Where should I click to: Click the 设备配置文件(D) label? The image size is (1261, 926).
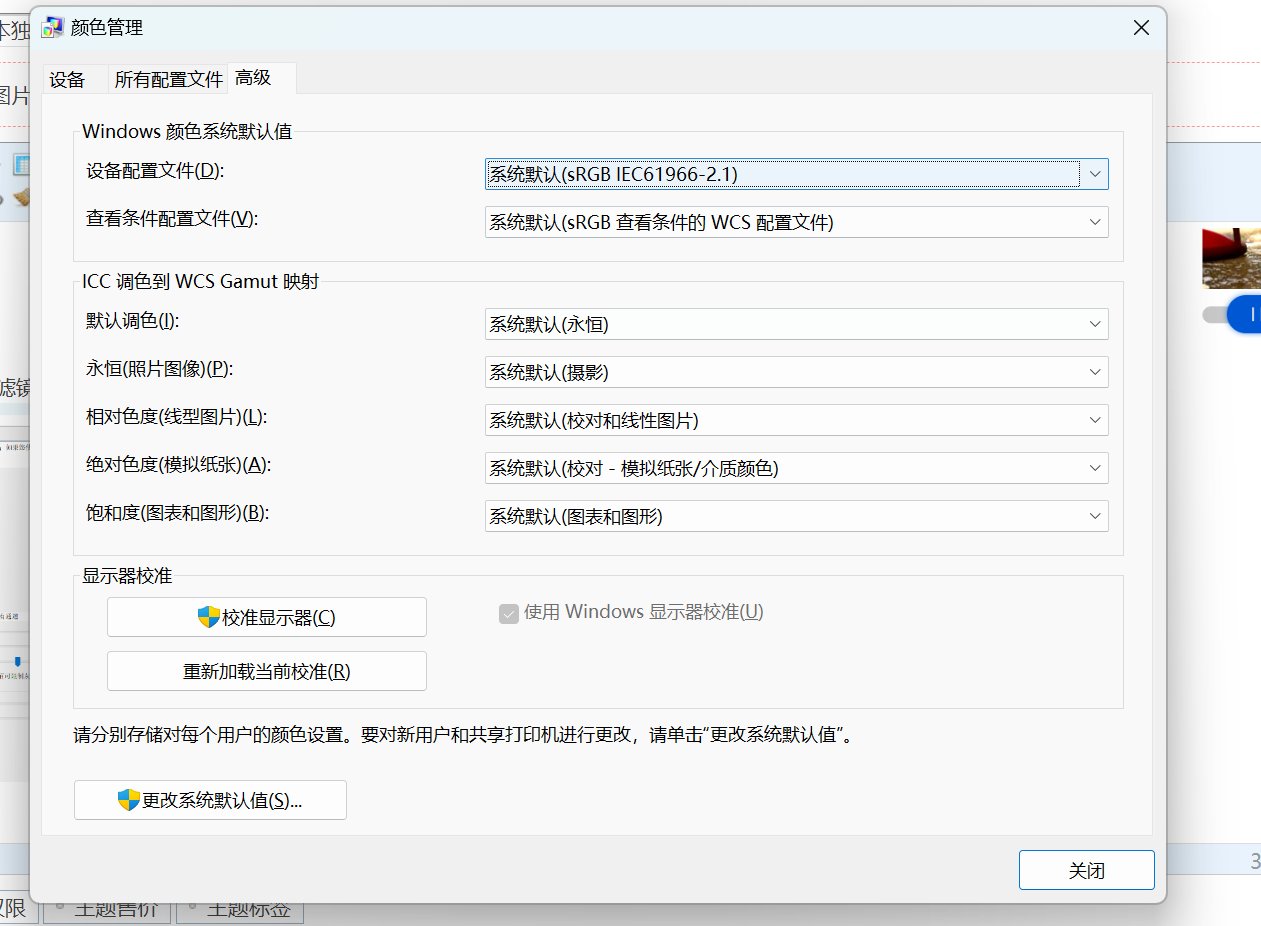click(x=156, y=171)
